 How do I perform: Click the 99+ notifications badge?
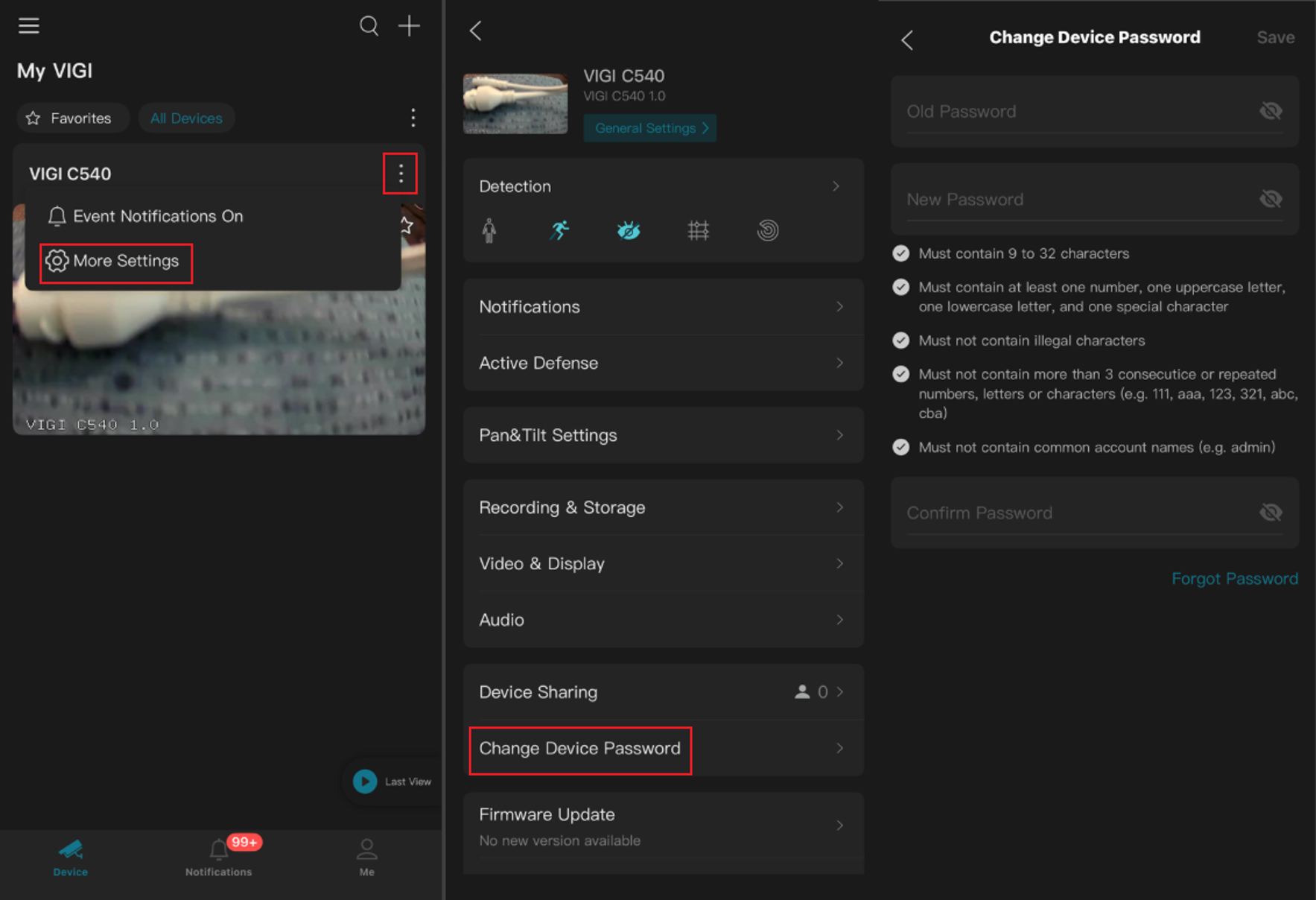pos(244,842)
